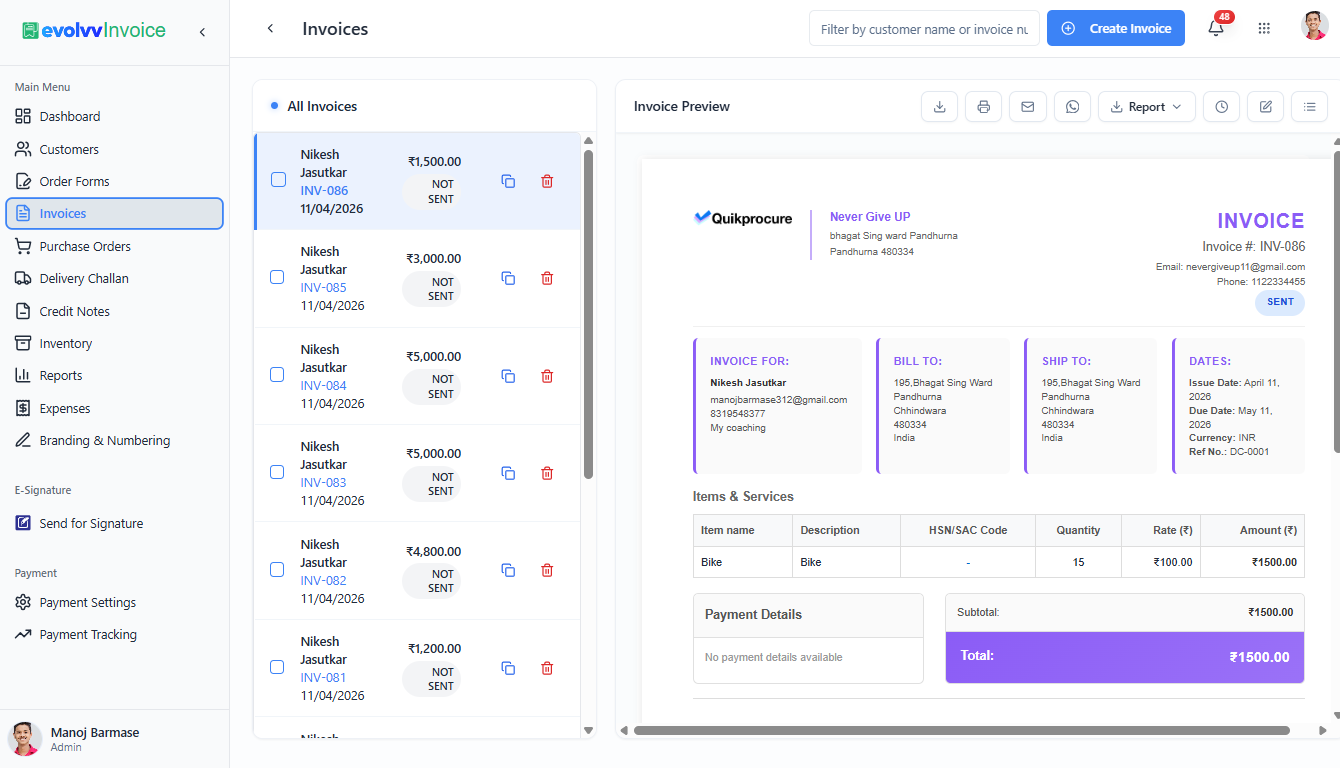The width and height of the screenshot is (1340, 768).
Task: Go back using arrow beside Invoices title
Action: (270, 29)
